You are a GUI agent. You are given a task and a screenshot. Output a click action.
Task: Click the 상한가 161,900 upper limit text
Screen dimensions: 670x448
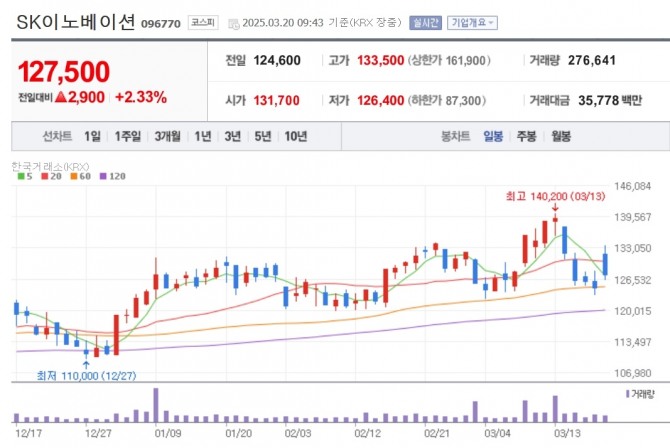[449, 61]
